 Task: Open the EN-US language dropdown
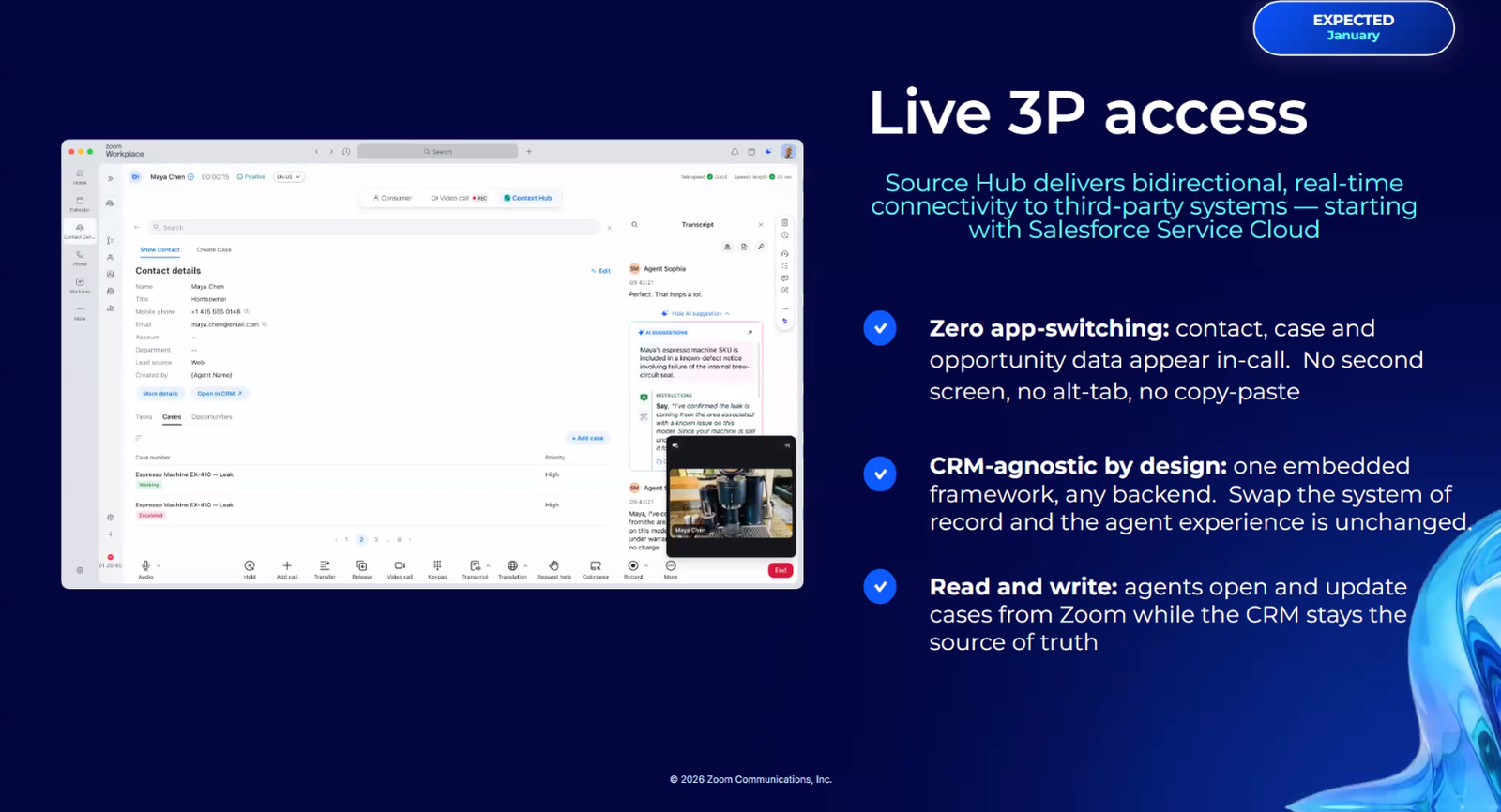pyautogui.click(x=289, y=176)
